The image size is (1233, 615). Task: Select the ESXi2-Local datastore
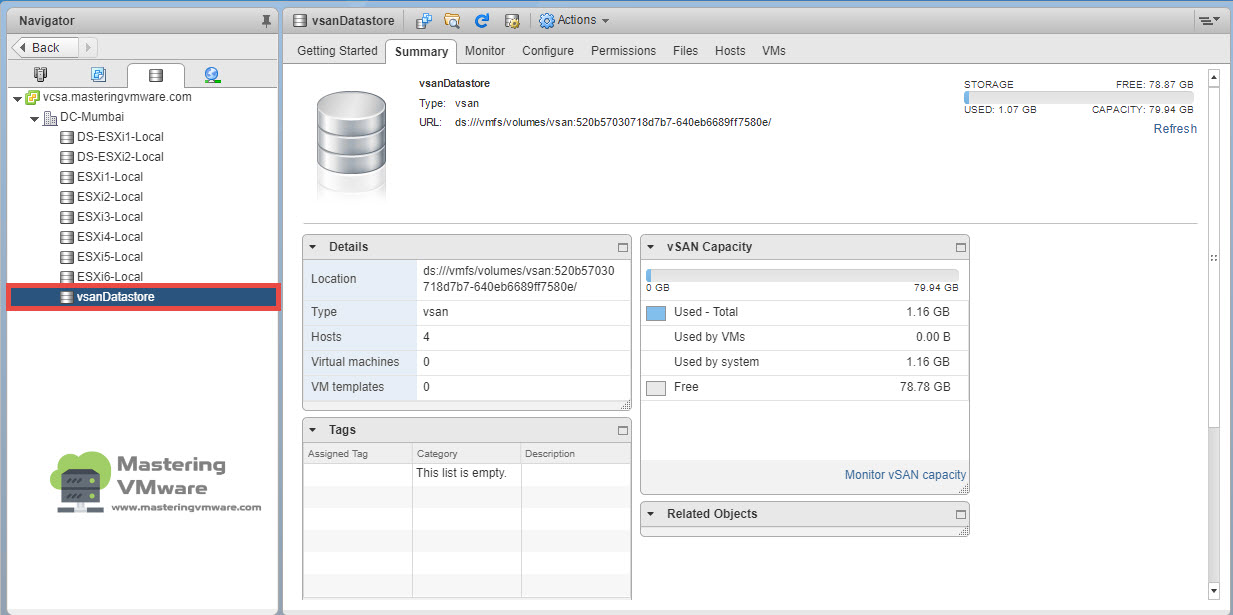pos(110,197)
